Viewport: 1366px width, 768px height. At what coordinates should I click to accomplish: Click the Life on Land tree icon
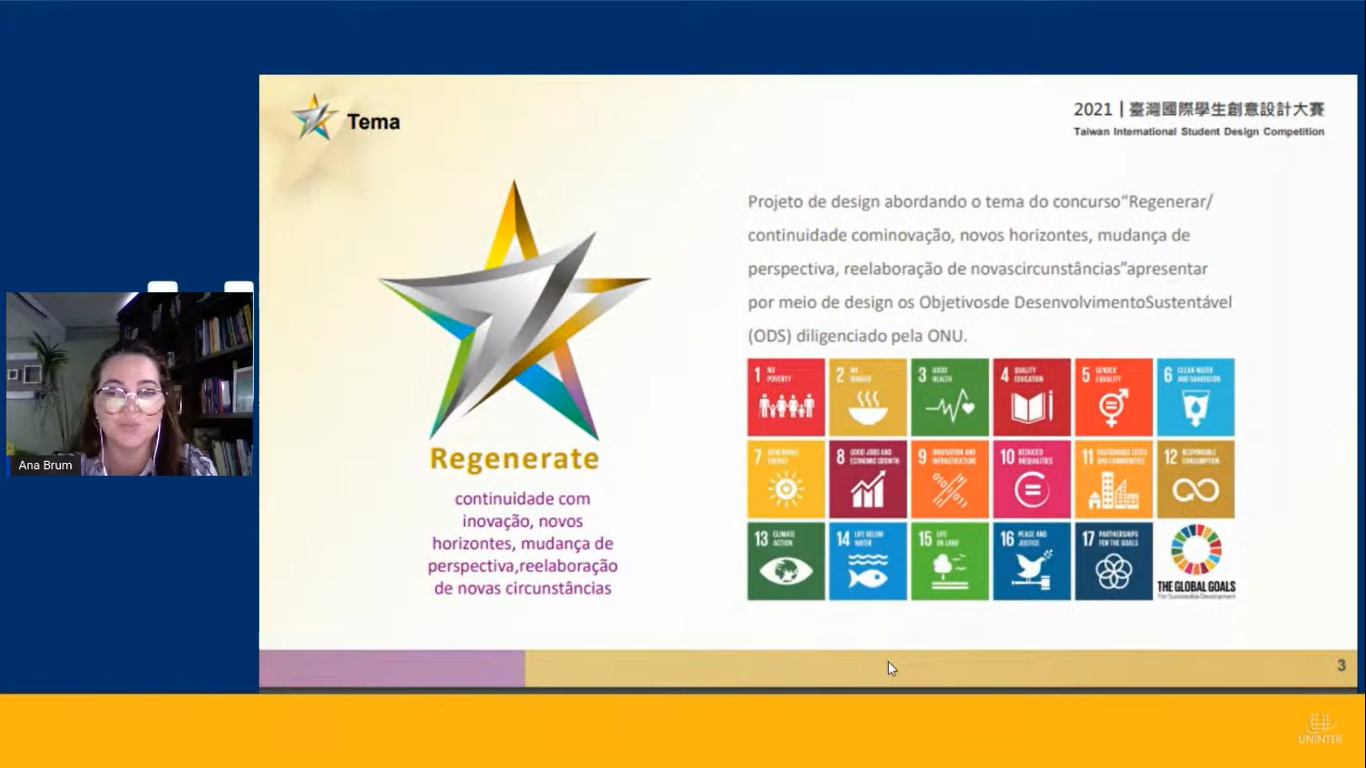[x=950, y=571]
